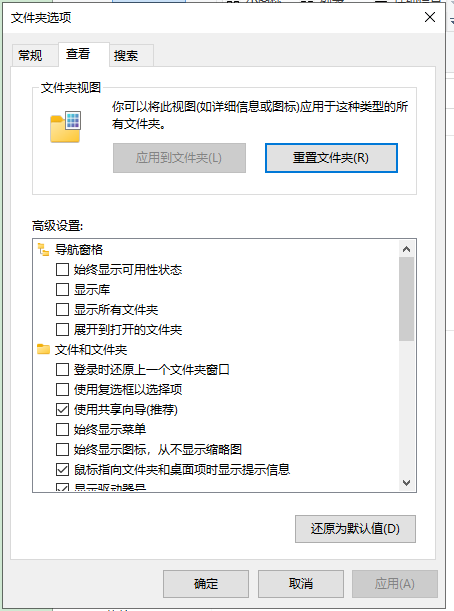Open the 搜索 tab
The height and width of the screenshot is (611, 454).
[x=126, y=55]
